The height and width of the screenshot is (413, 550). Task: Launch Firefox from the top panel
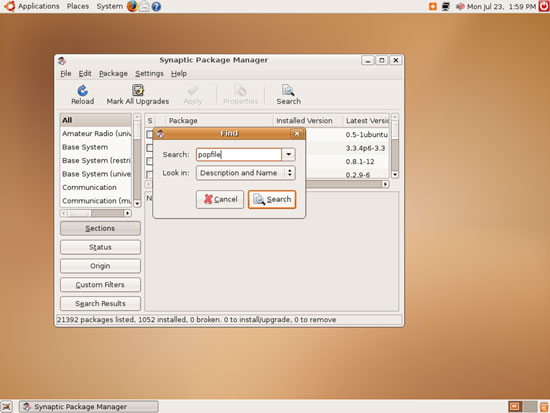(132, 6)
